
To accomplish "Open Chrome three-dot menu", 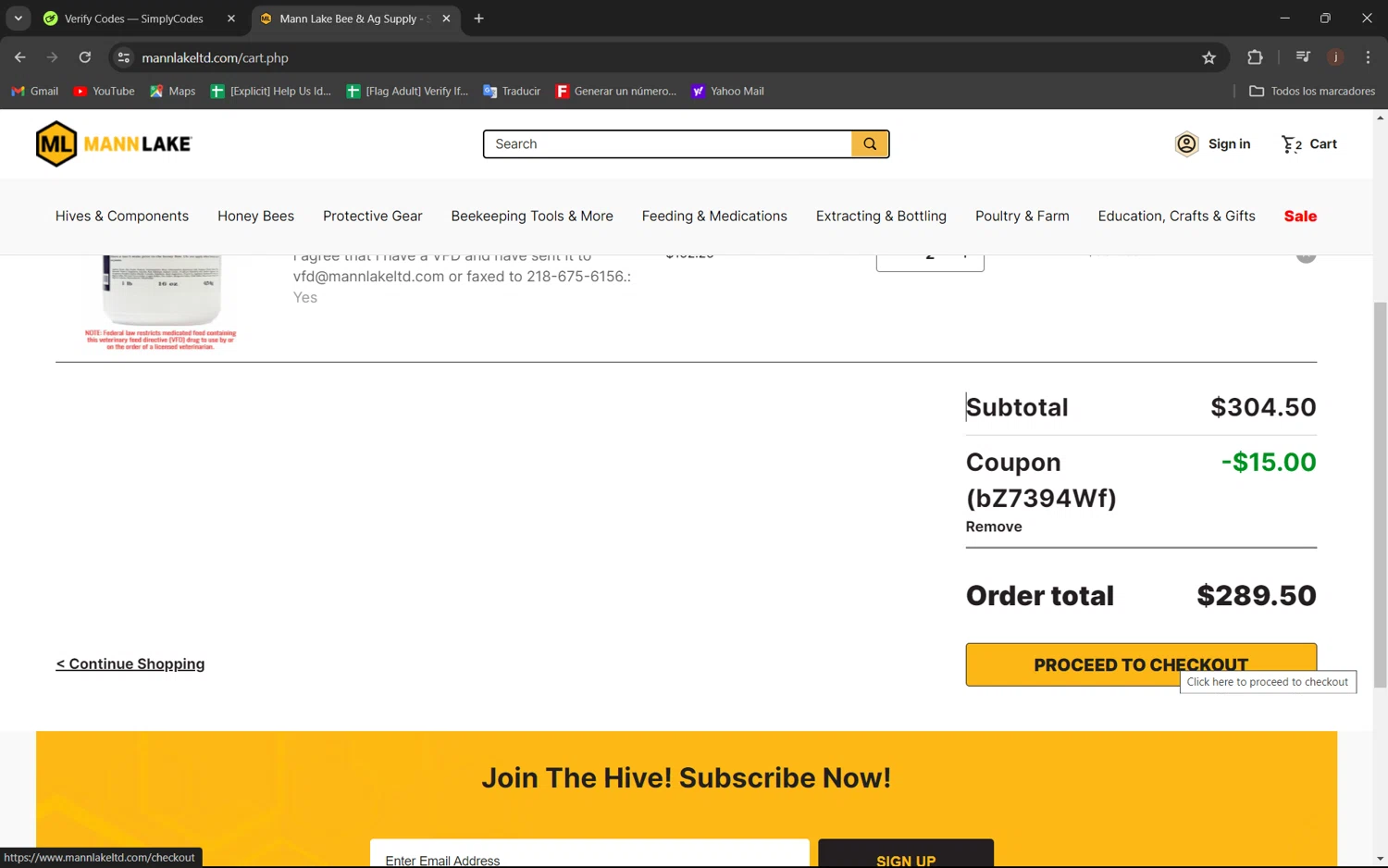I will pyautogui.click(x=1368, y=57).
